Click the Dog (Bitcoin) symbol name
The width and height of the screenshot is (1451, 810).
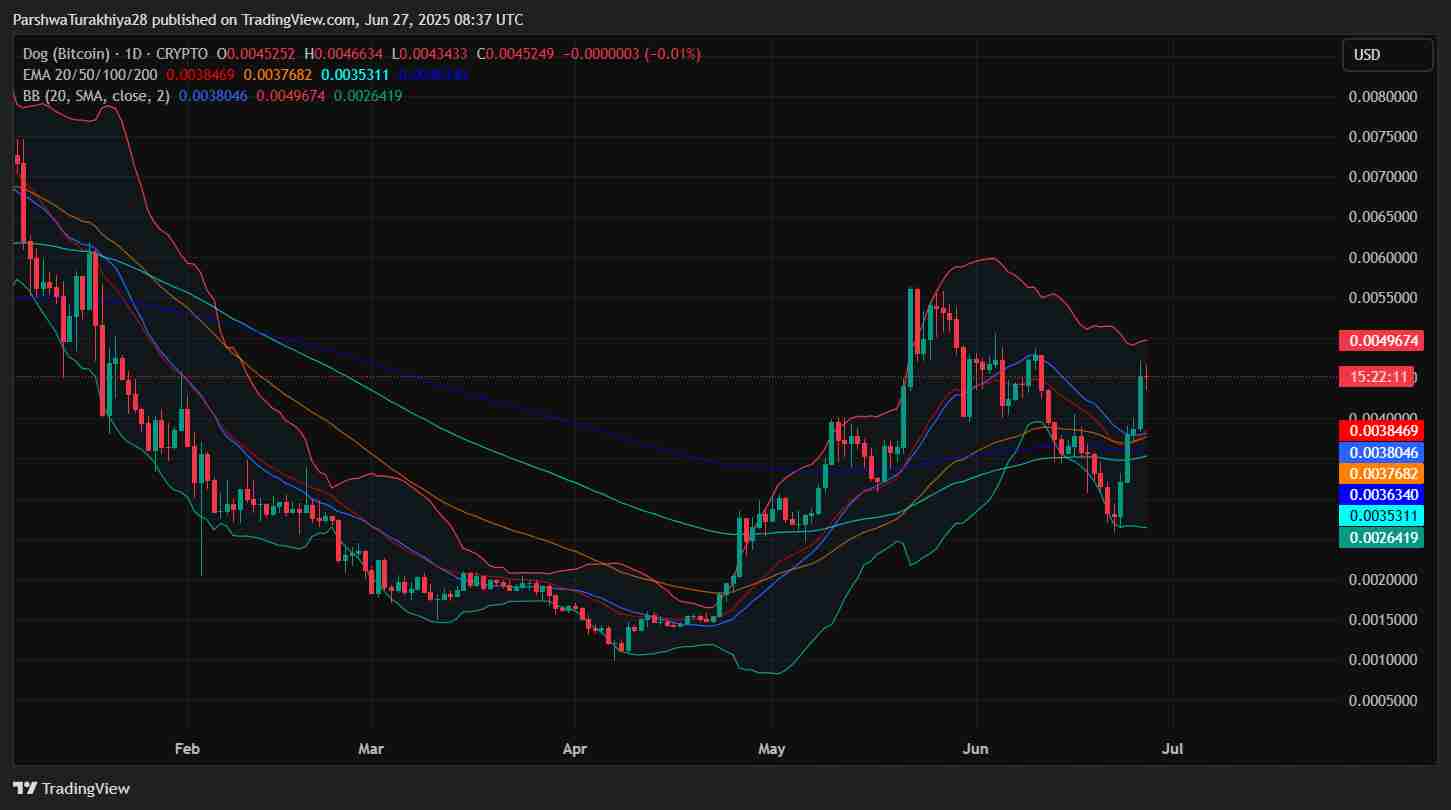(66, 54)
